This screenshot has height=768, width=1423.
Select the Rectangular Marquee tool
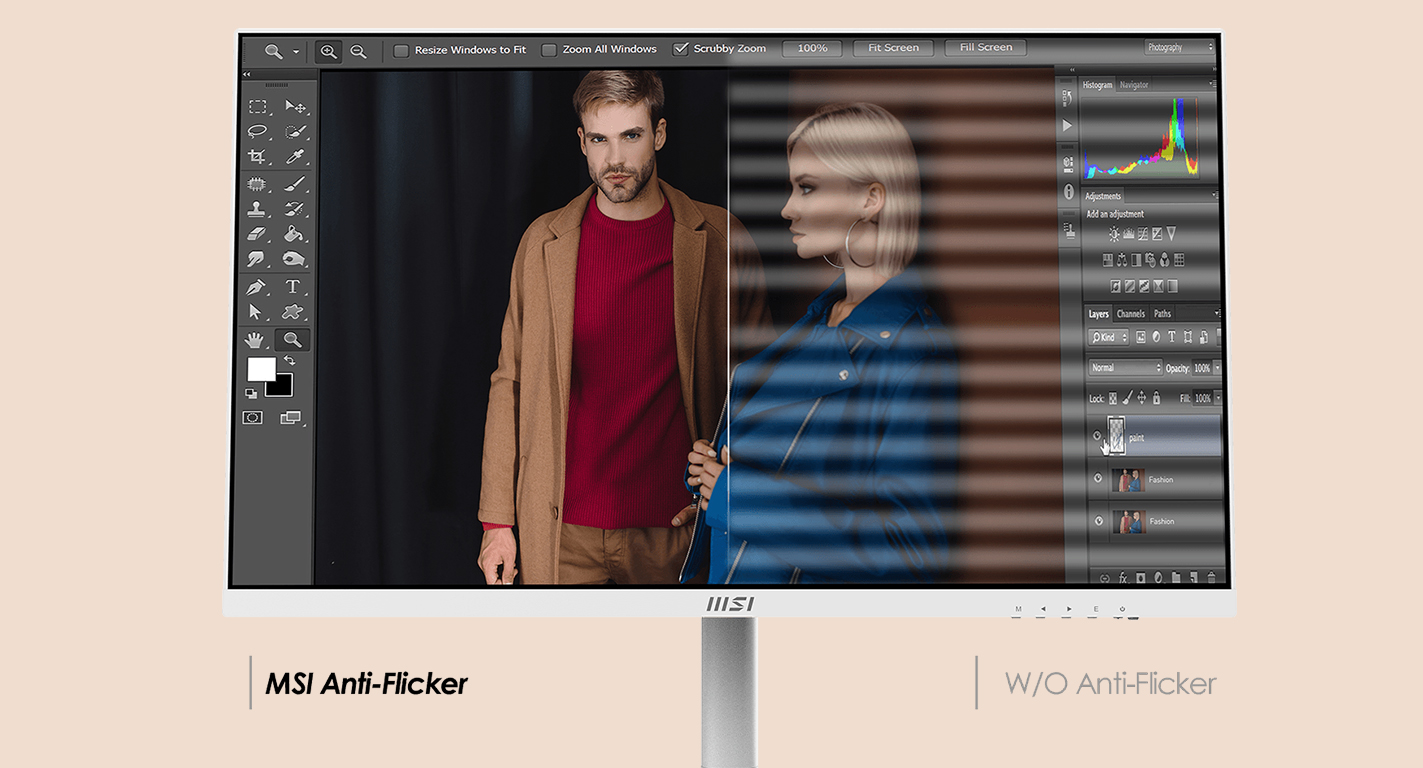click(x=258, y=107)
